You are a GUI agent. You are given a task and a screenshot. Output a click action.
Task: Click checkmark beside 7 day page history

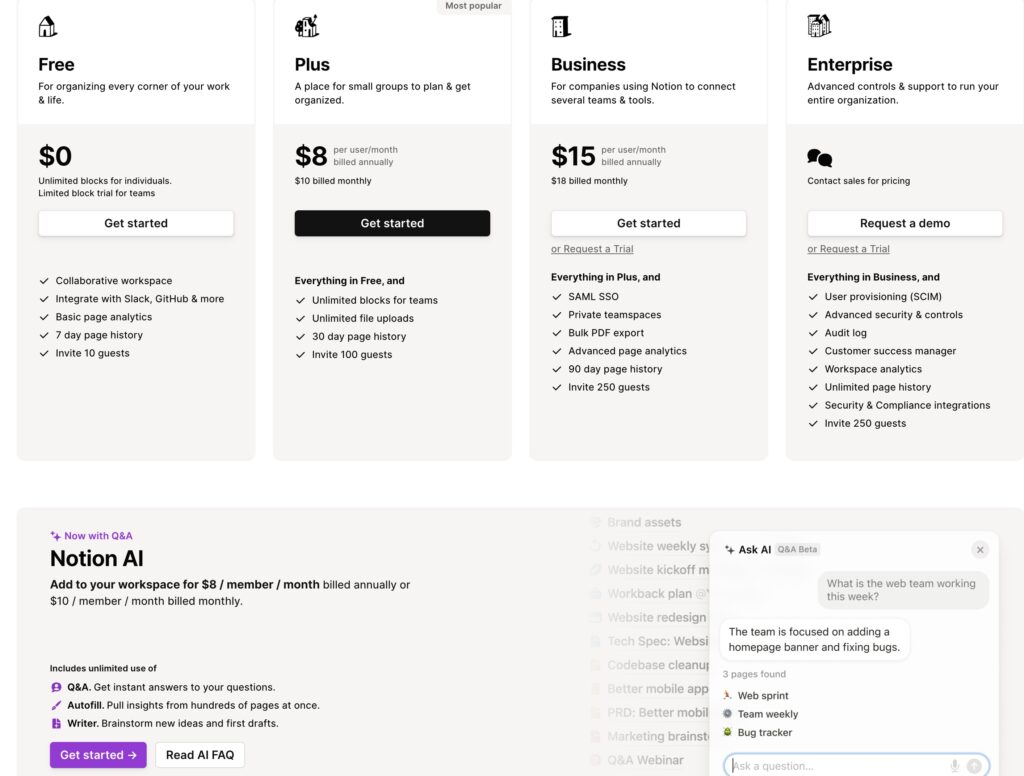point(44,335)
